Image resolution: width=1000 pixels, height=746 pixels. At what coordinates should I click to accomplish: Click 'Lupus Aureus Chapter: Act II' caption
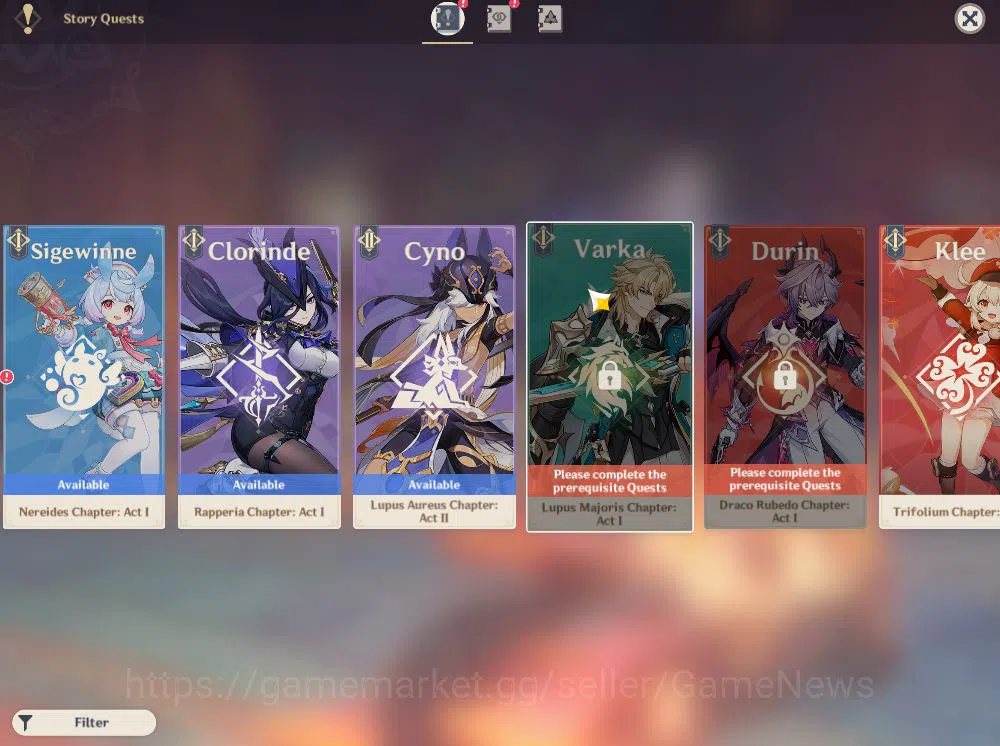tap(434, 511)
